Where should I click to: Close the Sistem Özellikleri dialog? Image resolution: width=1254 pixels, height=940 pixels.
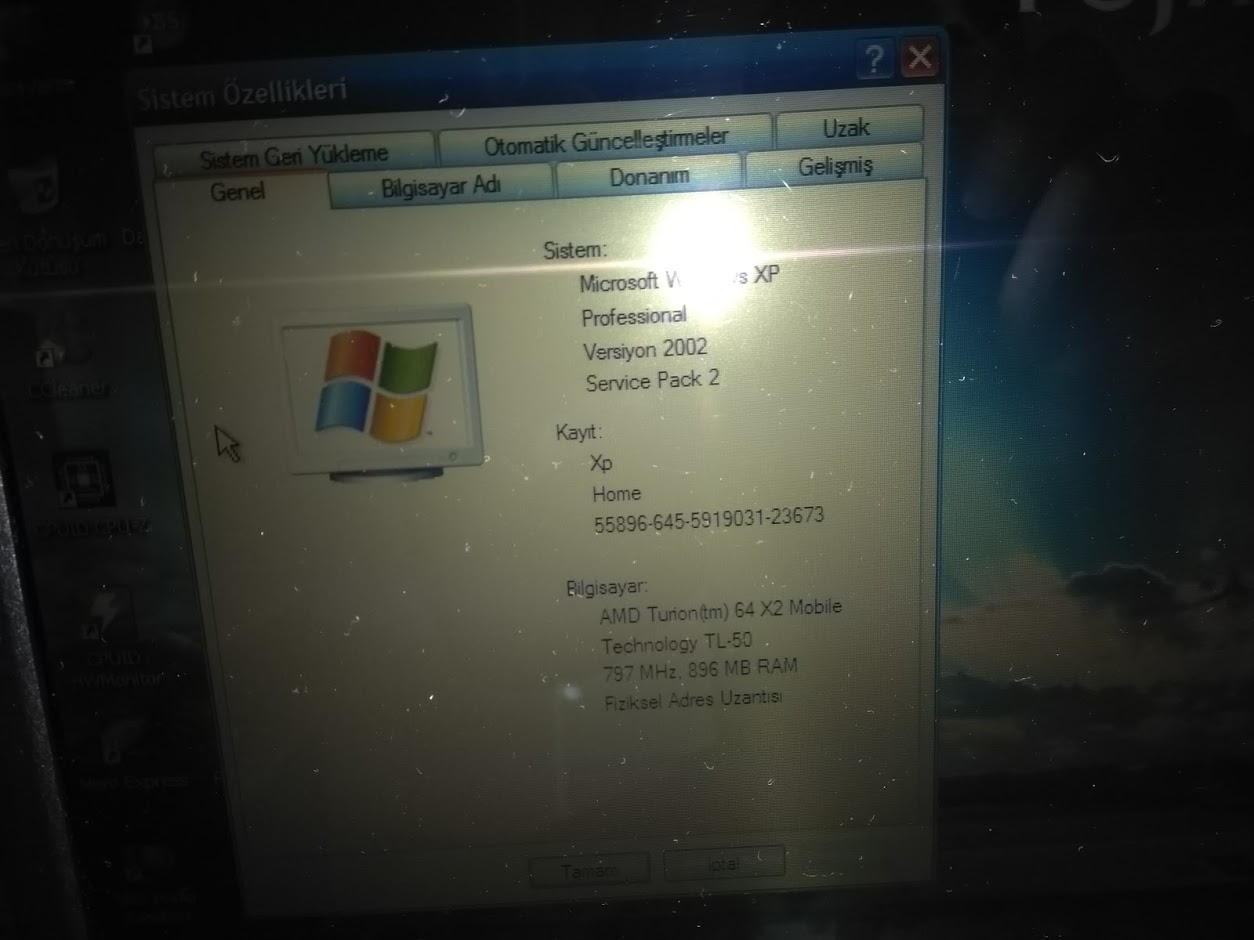pos(918,58)
